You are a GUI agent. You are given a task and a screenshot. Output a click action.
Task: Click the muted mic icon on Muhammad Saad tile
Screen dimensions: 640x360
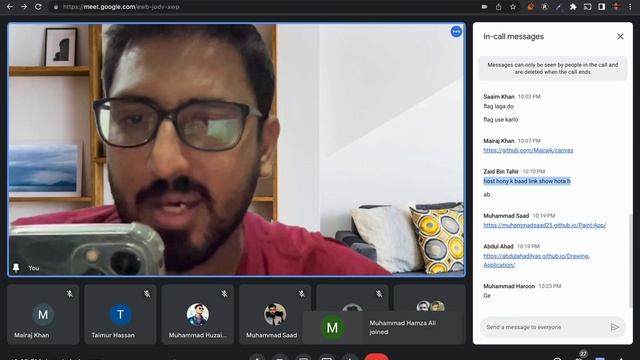click(302, 293)
